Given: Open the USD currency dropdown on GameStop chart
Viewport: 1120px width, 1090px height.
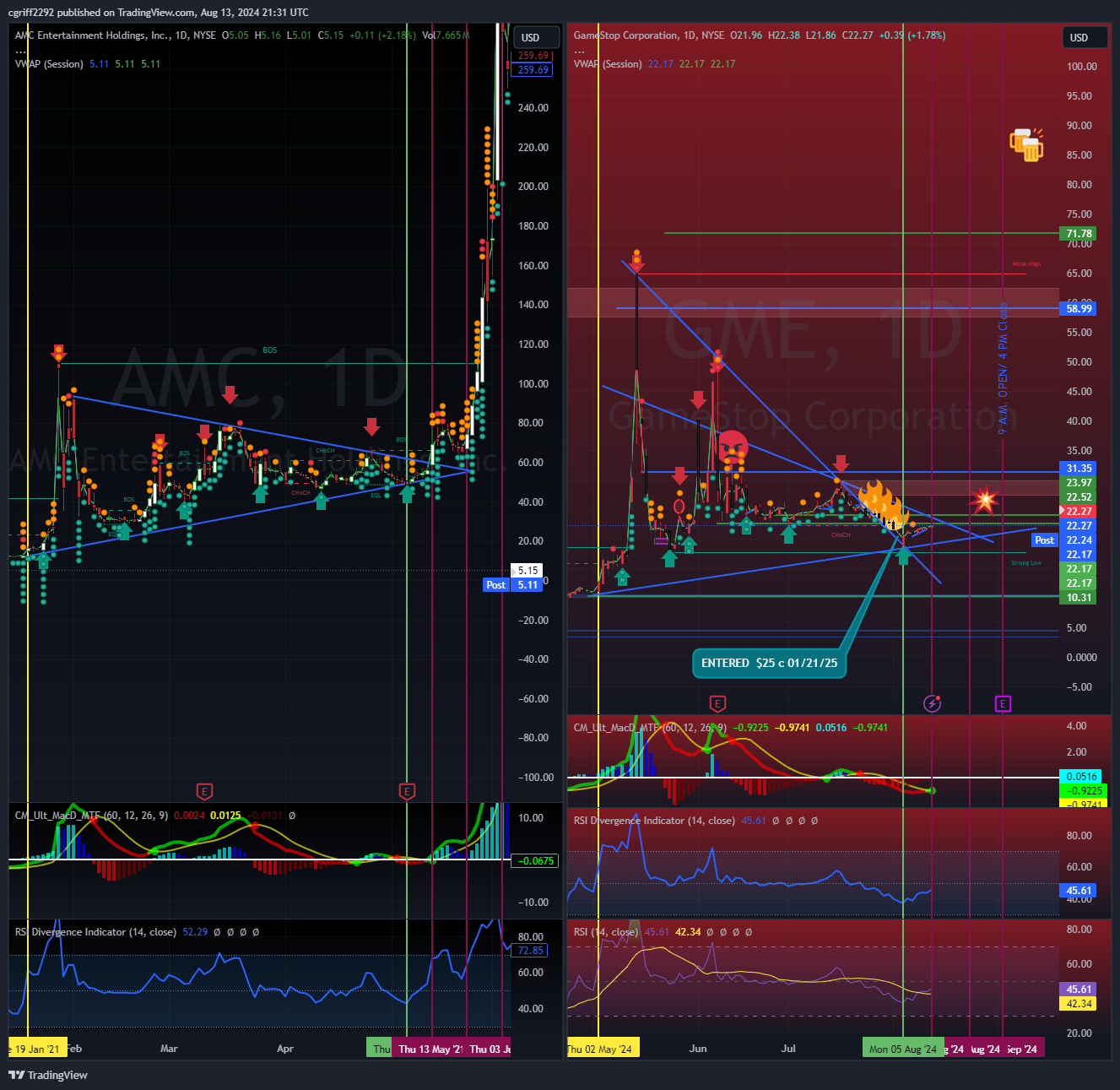Looking at the screenshot, I should (1084, 37).
